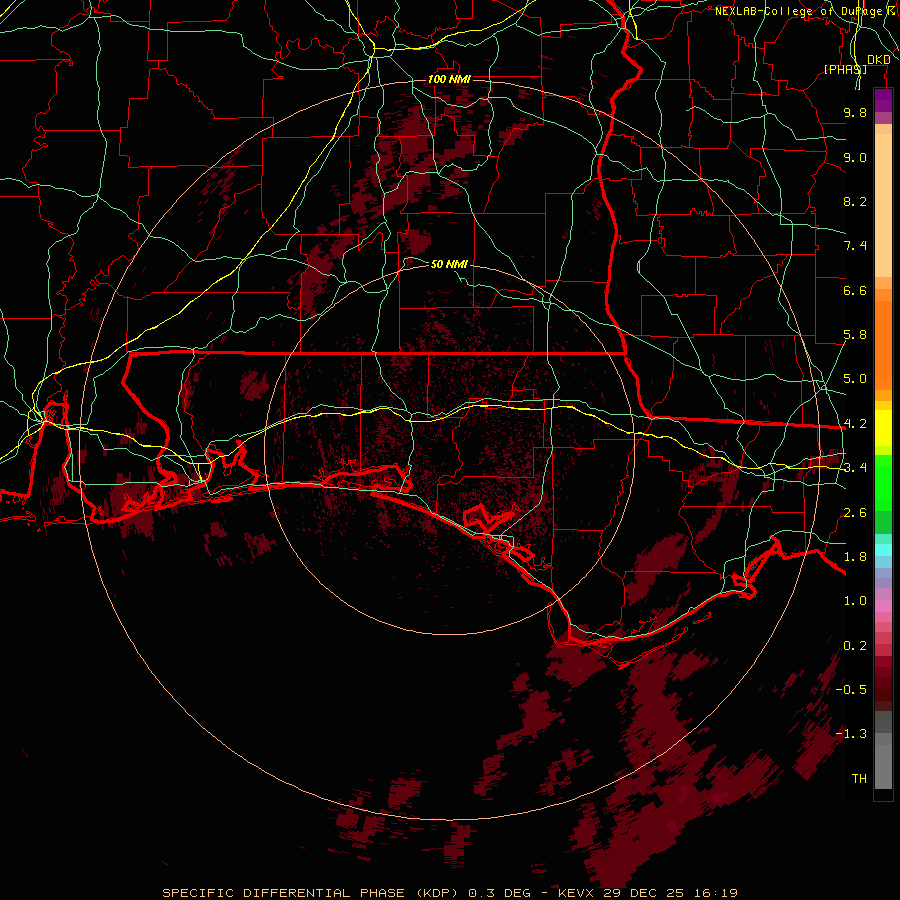
Task: Pick the light peach segment of the color bar
Action: (x=883, y=206)
